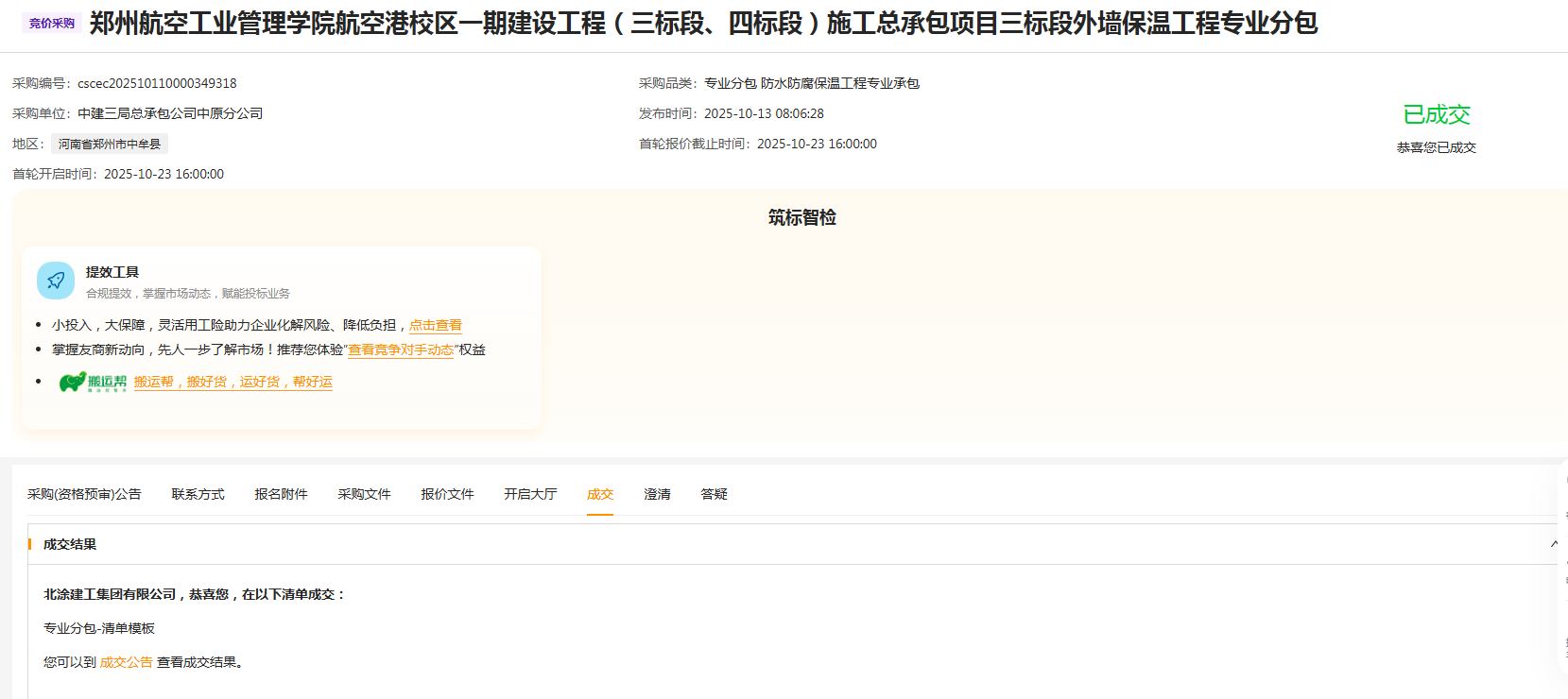View the 答疑 tab
Viewport: 1568px width, 699px height.
point(714,494)
